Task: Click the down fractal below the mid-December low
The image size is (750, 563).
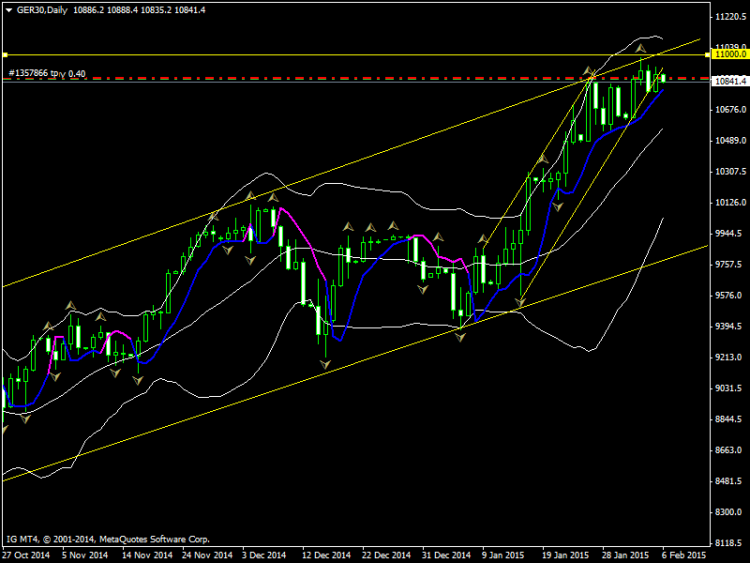Action: click(325, 365)
